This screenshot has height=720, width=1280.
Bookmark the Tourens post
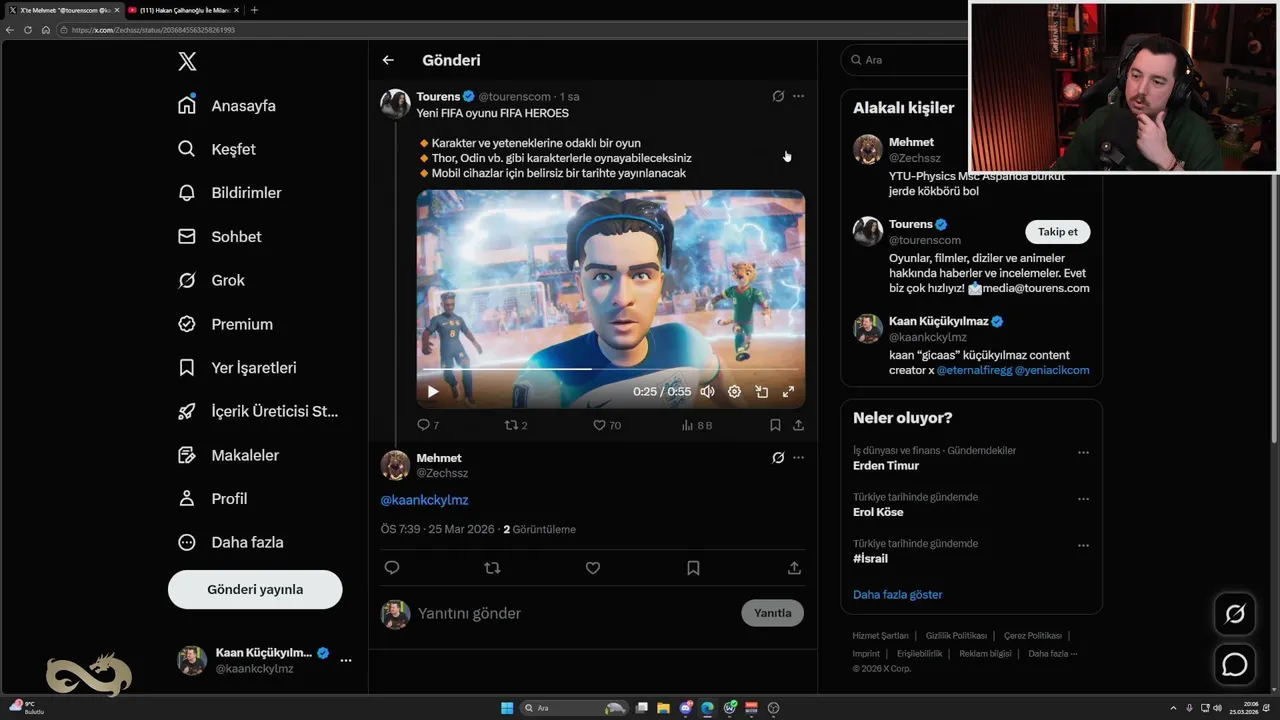click(x=775, y=425)
